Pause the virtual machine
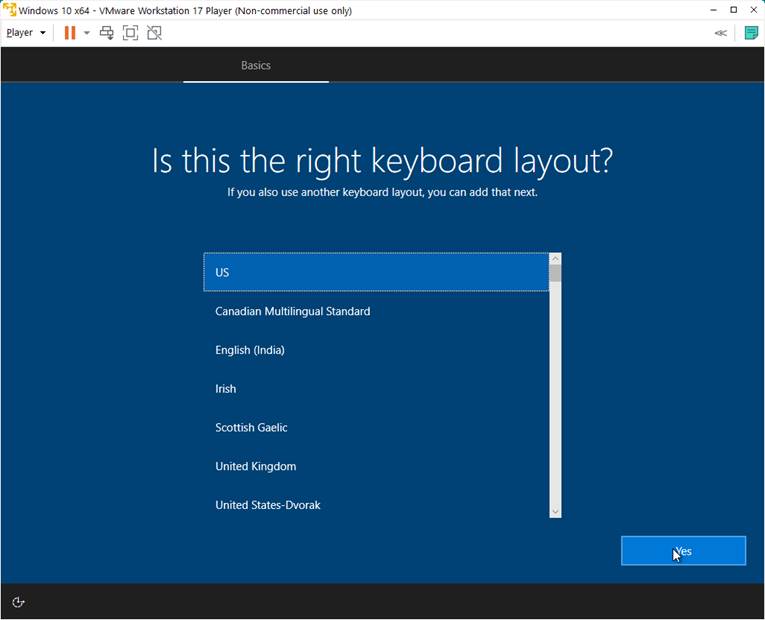Image resolution: width=765 pixels, height=620 pixels. 70,33
